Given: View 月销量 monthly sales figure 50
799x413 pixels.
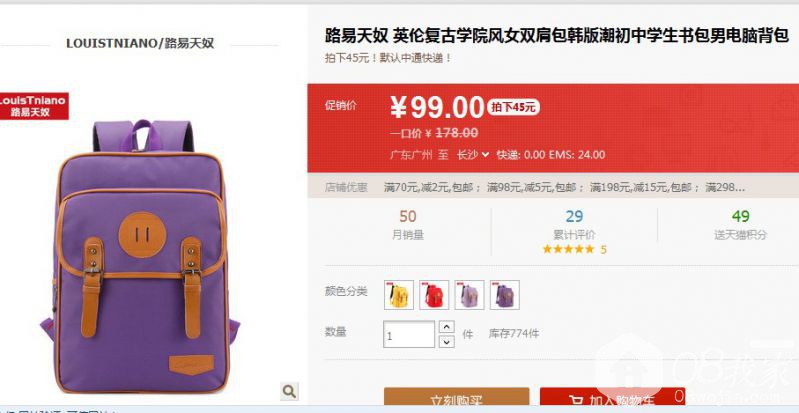Looking at the screenshot, I should pyautogui.click(x=408, y=217).
